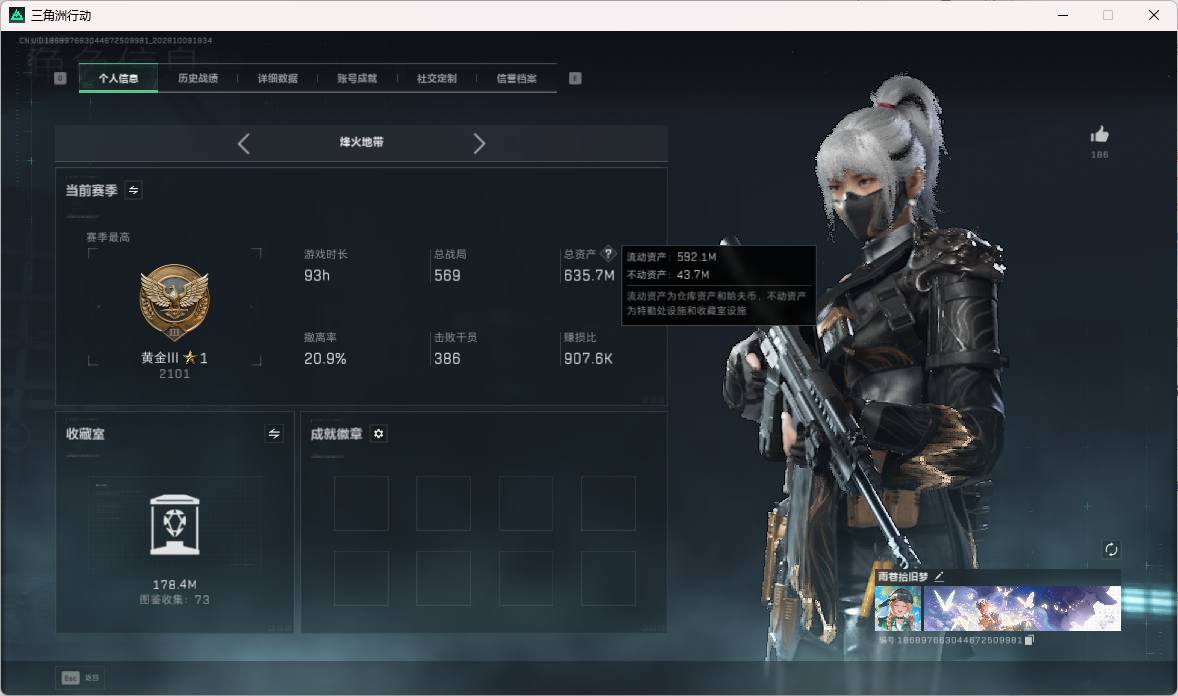Select the 个人信息 tab

118,78
